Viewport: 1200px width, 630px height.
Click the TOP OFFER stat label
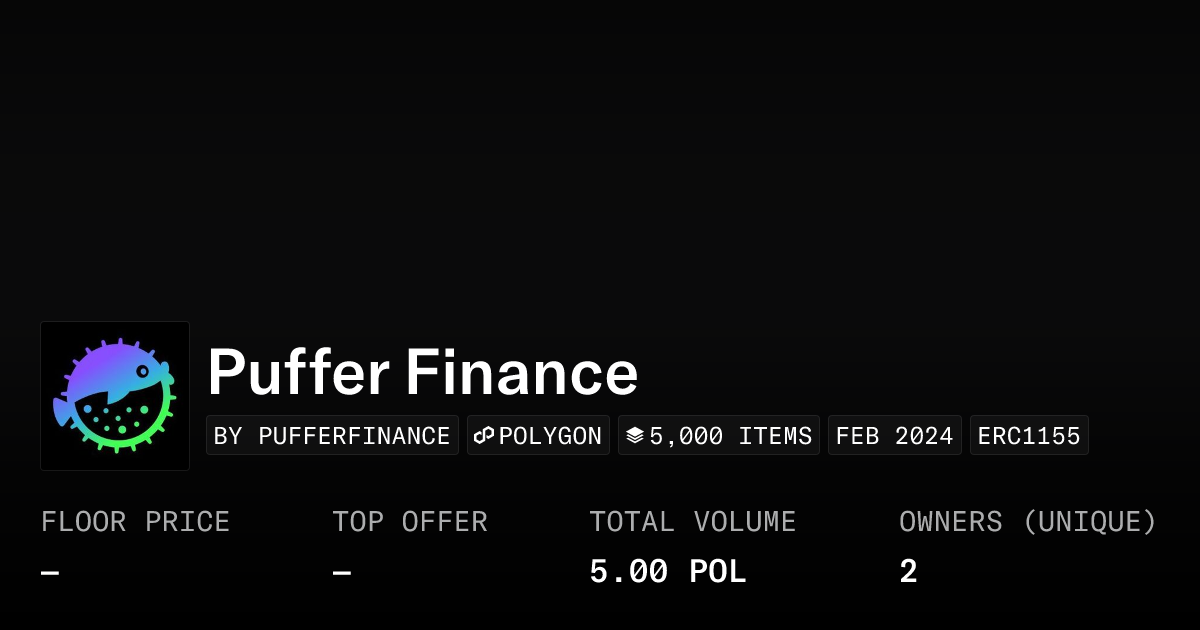pyautogui.click(x=410, y=522)
